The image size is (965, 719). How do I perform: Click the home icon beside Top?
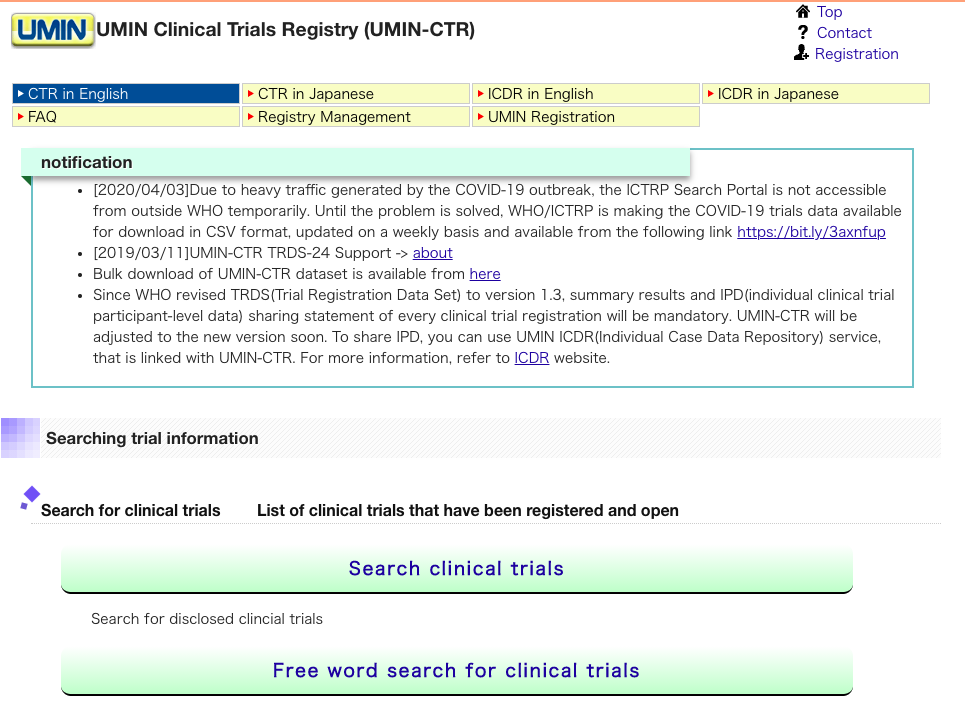click(x=803, y=11)
